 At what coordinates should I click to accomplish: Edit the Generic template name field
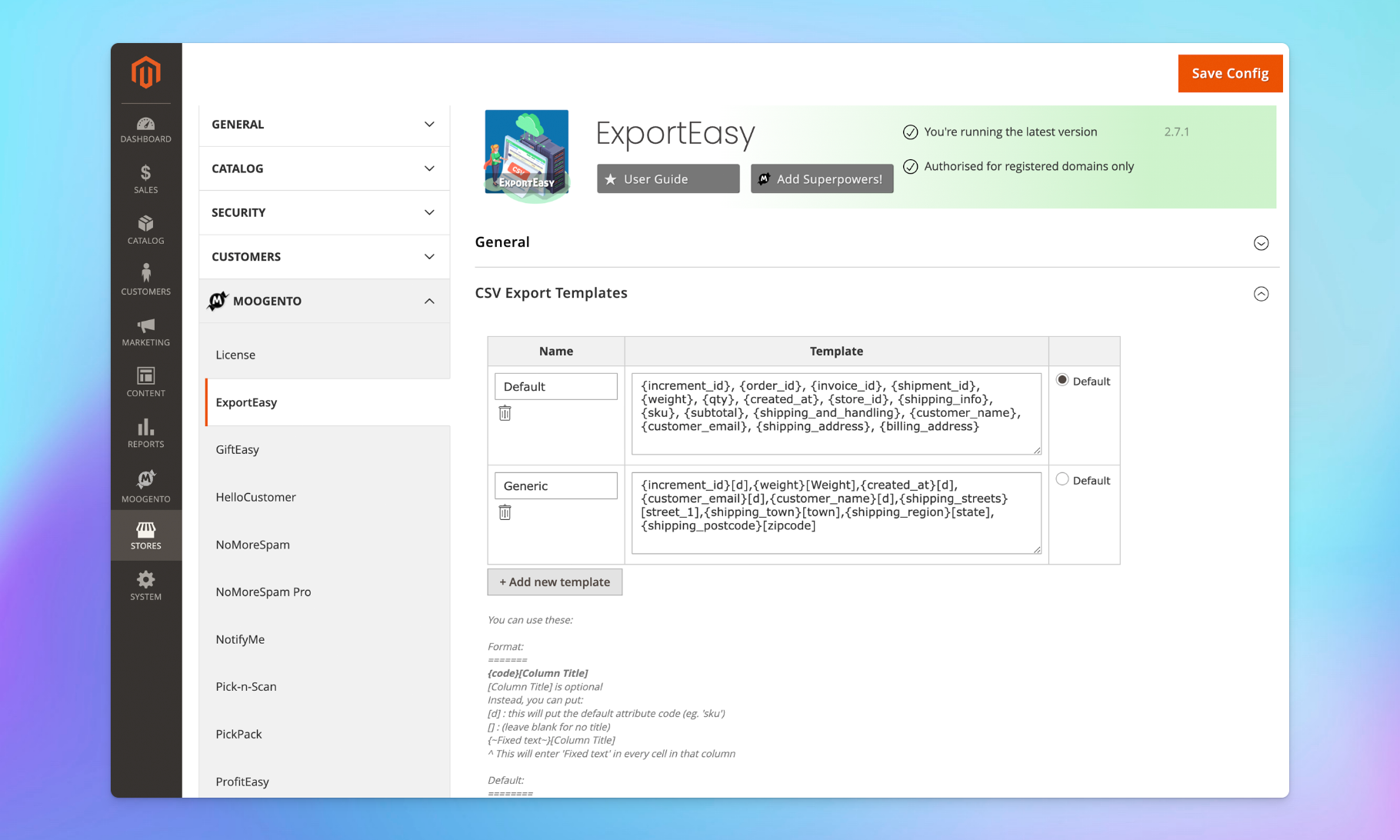(556, 485)
